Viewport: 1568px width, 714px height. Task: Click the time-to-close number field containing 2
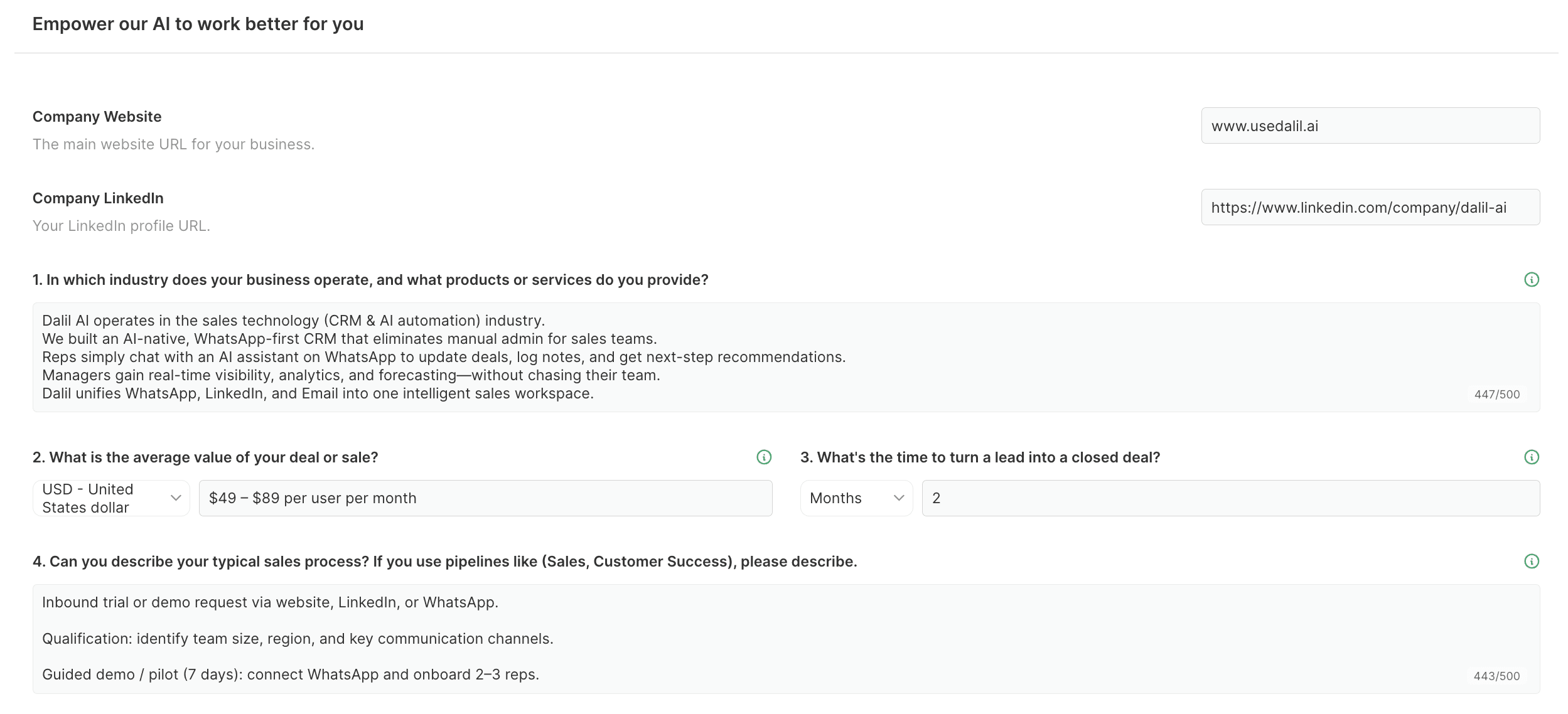[1230, 498]
